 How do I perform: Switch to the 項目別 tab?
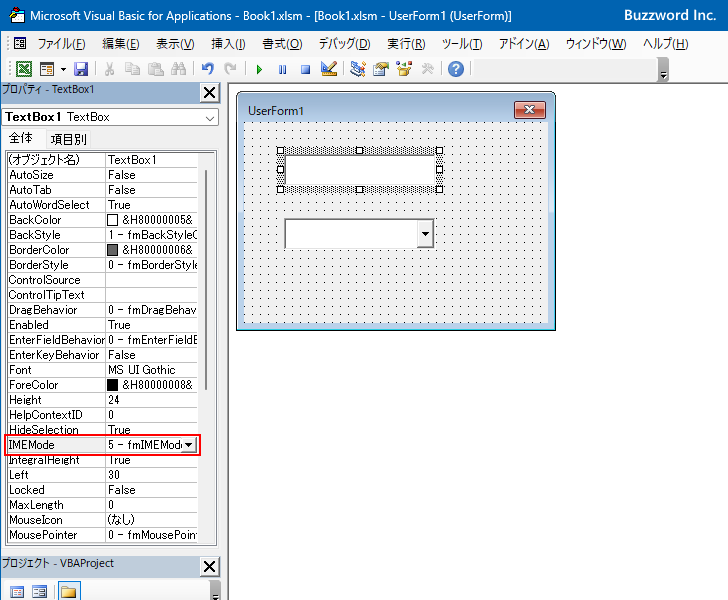[x=68, y=139]
